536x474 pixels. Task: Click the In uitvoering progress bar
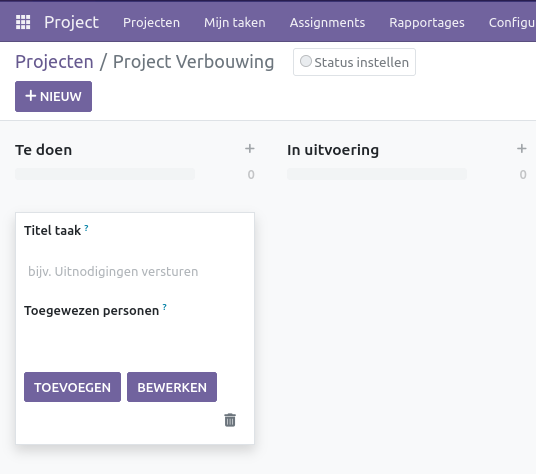[x=377, y=174]
